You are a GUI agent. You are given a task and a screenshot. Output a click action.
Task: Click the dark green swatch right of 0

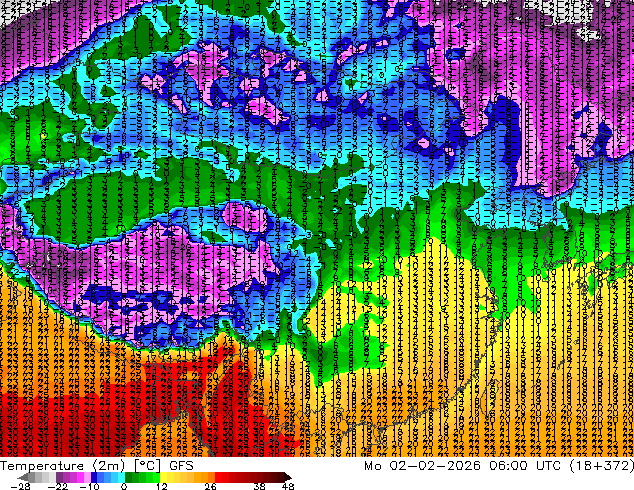pyautogui.click(x=129, y=477)
